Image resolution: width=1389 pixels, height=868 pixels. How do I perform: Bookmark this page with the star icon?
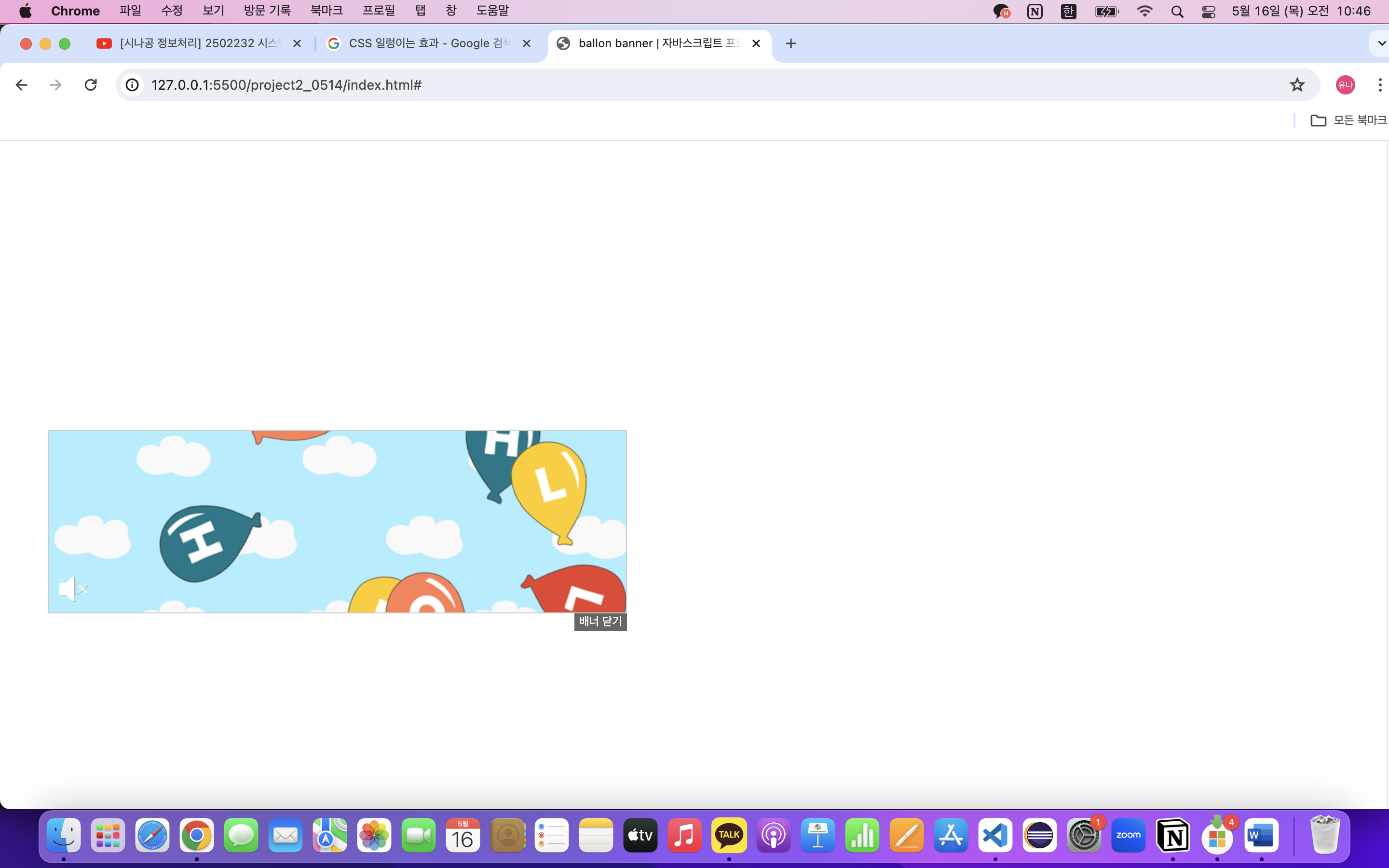point(1296,85)
